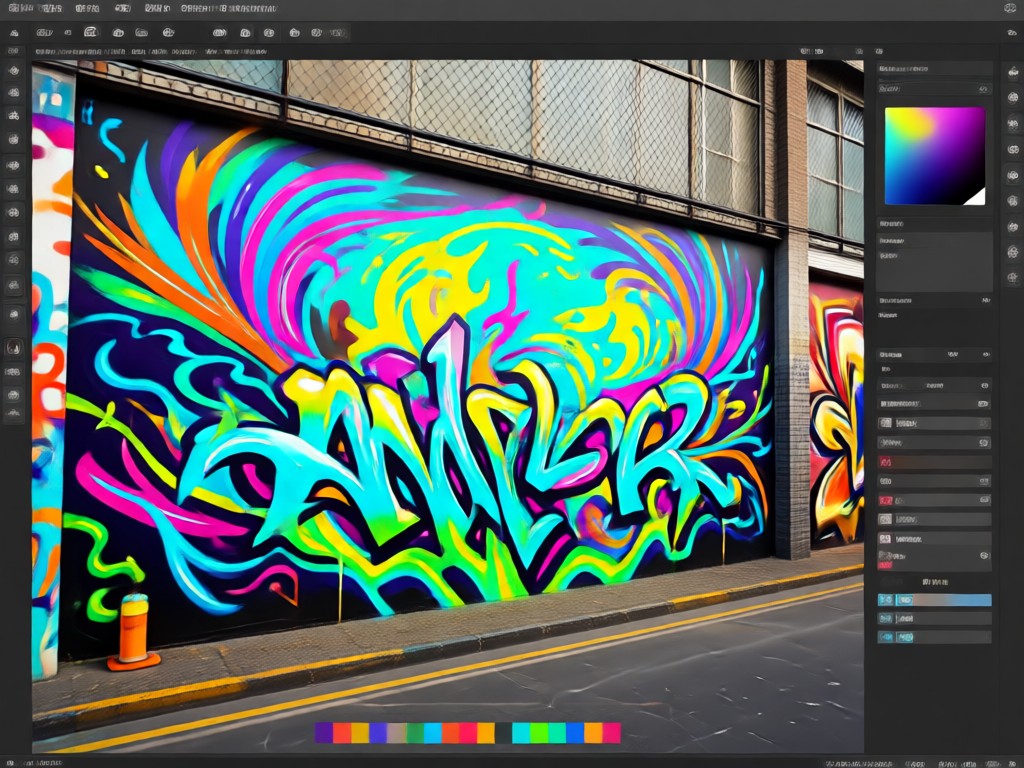Pick the leftmost purple swatch in the bottom palette
The image size is (1024, 768).
(x=324, y=733)
